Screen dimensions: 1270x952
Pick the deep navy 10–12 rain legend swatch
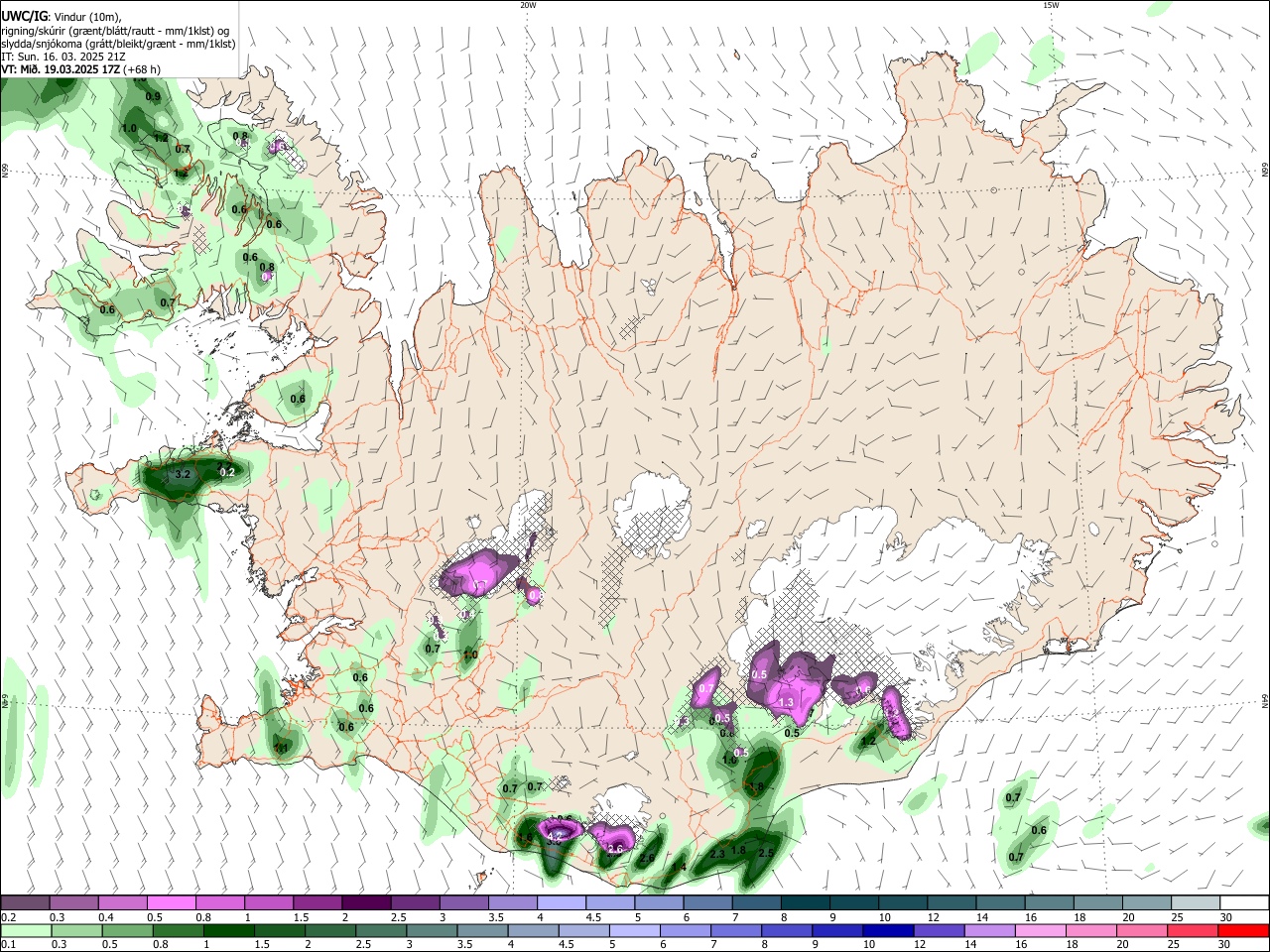click(886, 930)
